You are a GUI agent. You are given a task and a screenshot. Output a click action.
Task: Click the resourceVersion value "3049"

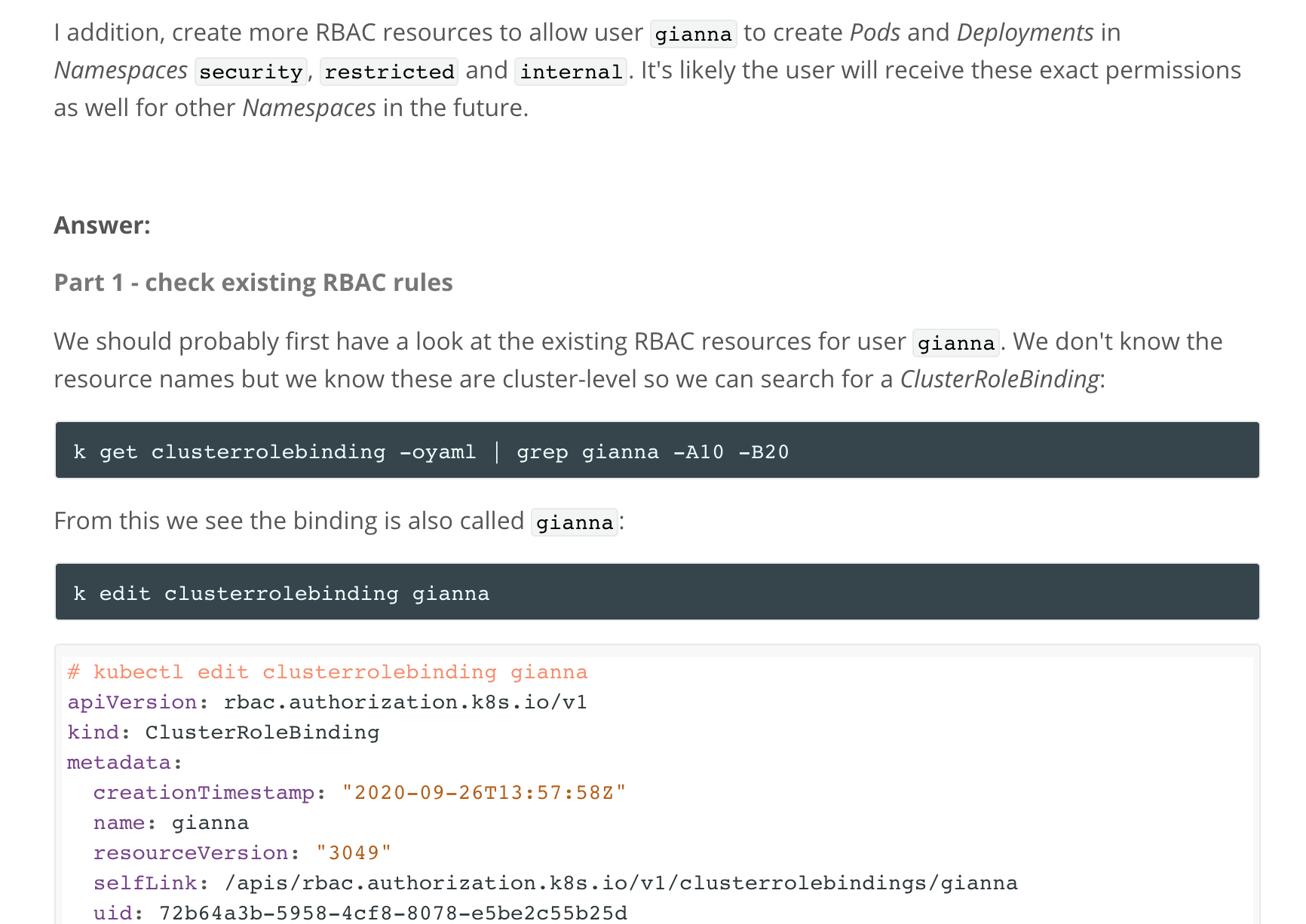[354, 852]
